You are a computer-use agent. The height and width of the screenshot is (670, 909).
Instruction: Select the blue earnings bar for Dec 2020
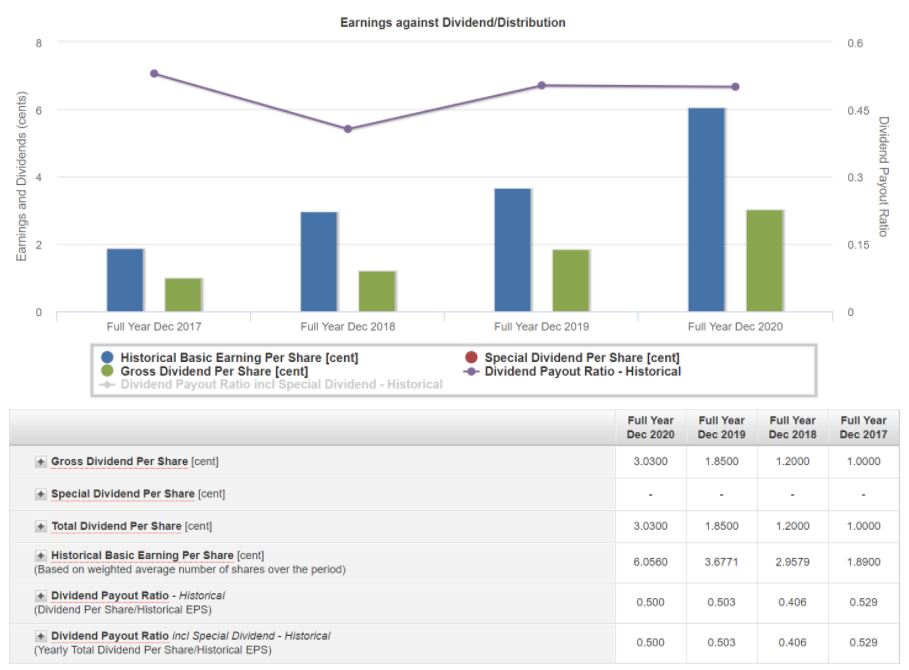click(x=706, y=210)
